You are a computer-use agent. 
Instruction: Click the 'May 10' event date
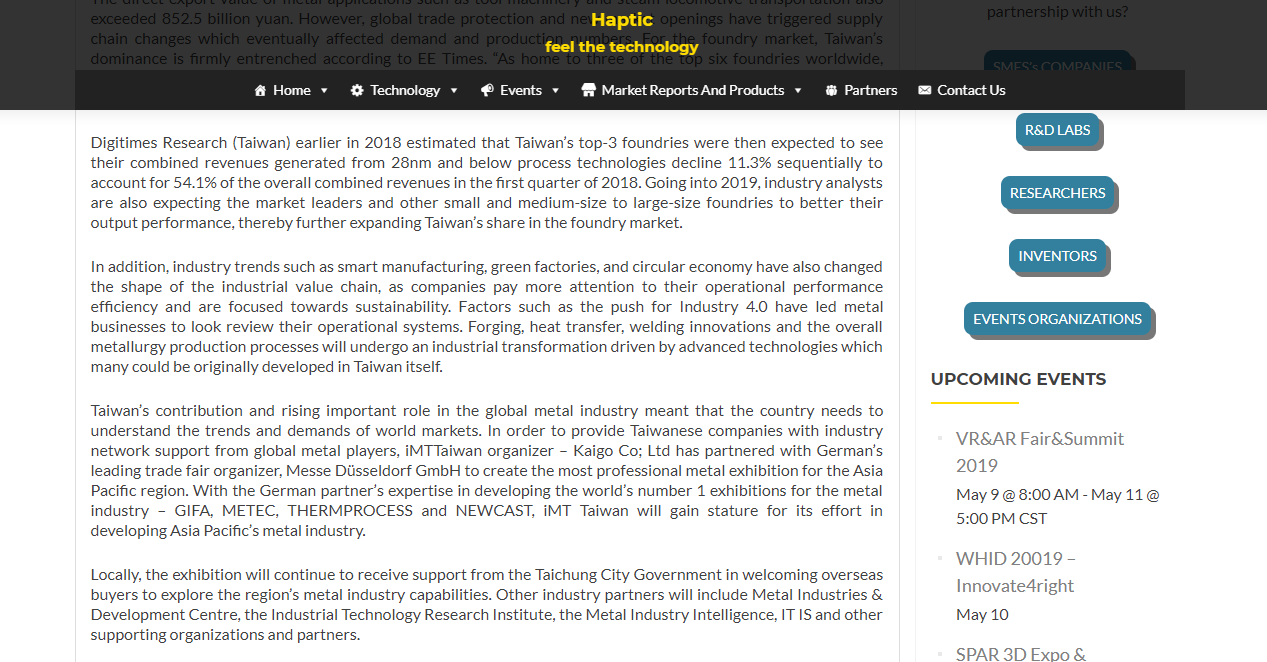click(982, 614)
